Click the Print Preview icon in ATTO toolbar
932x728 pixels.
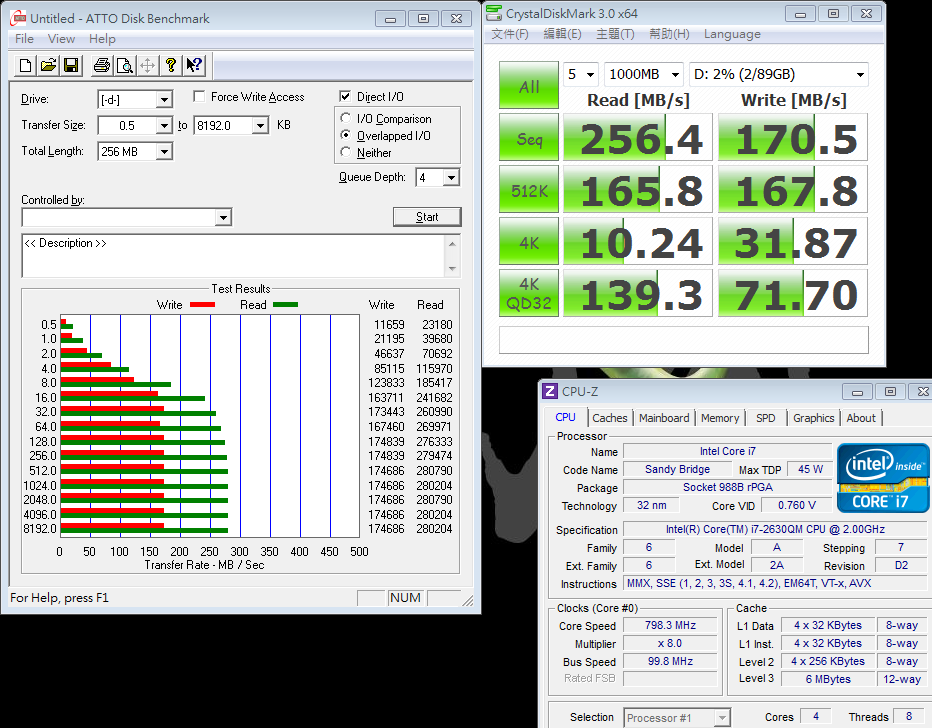tap(125, 65)
